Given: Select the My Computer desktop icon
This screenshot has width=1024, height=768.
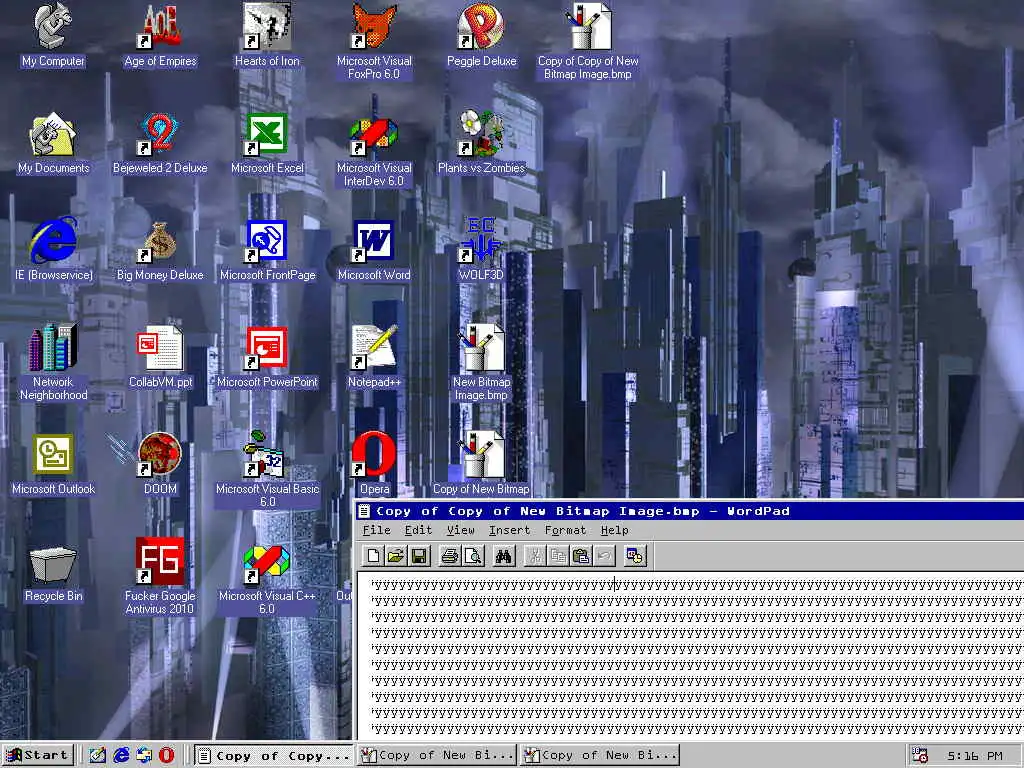Looking at the screenshot, I should pos(54,35).
